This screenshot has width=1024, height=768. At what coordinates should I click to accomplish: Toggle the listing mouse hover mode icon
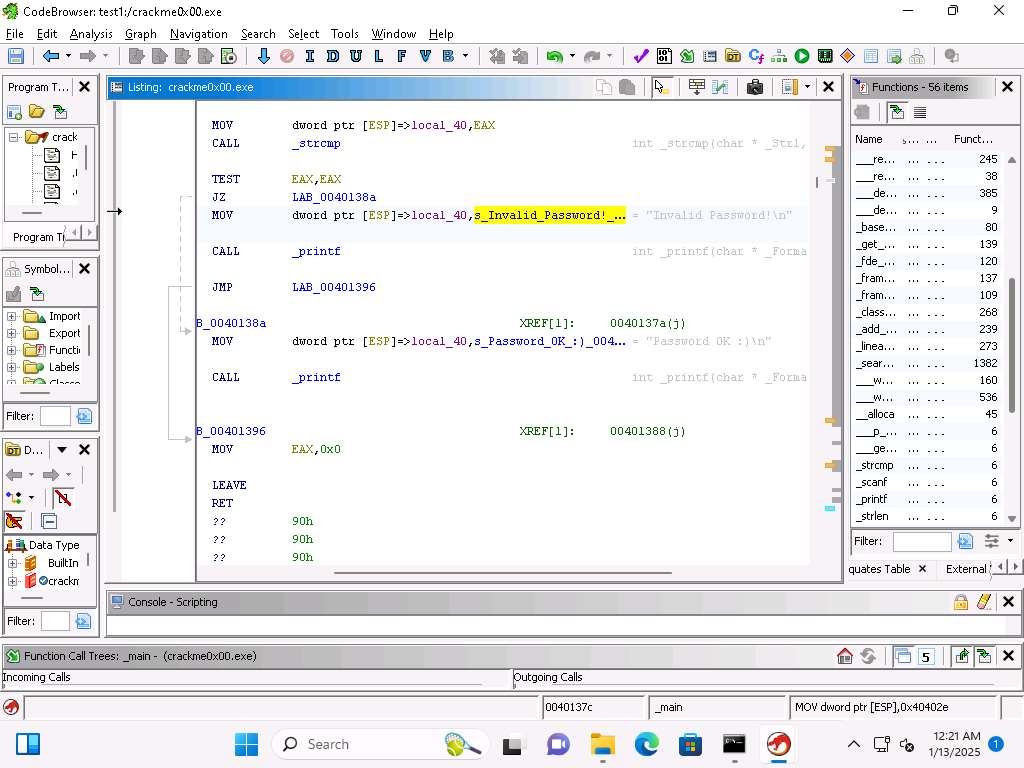tap(660, 87)
